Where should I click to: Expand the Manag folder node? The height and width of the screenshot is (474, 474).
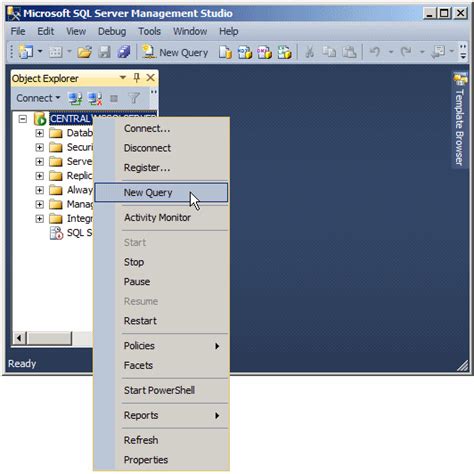(39, 204)
